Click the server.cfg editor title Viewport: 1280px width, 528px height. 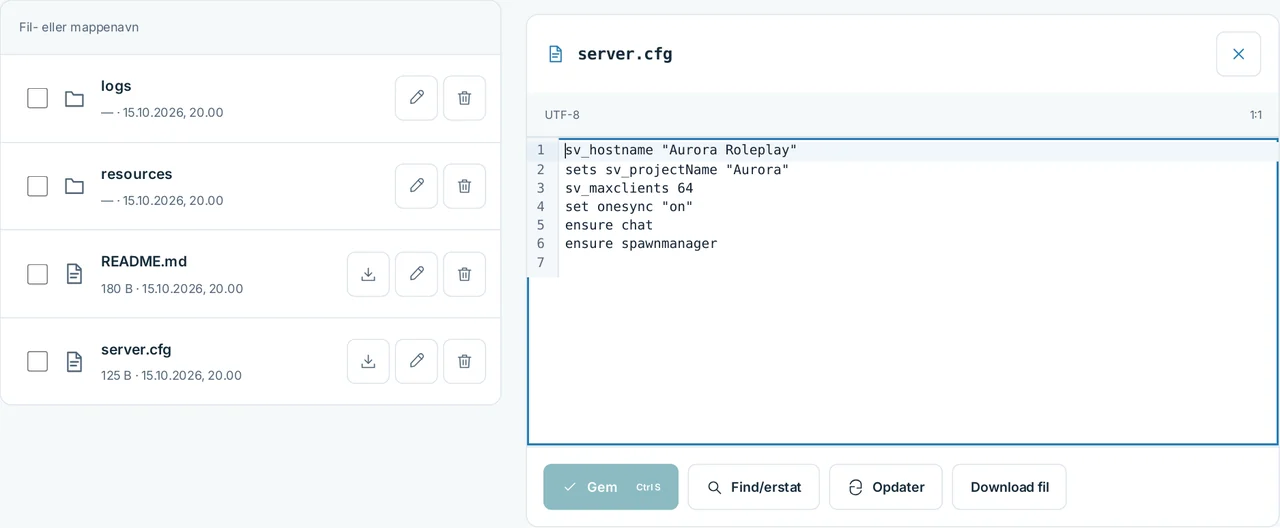tap(625, 54)
